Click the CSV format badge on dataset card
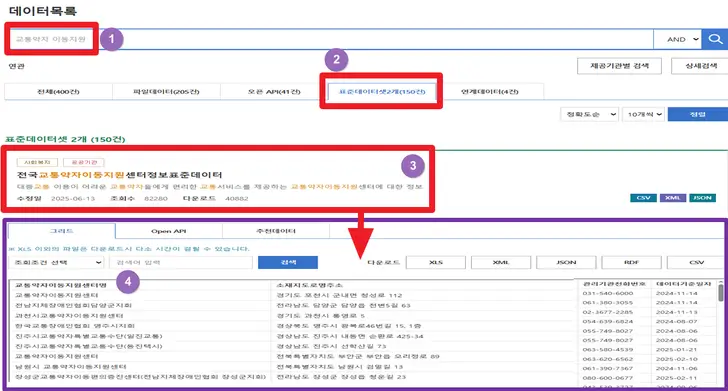 (x=643, y=198)
